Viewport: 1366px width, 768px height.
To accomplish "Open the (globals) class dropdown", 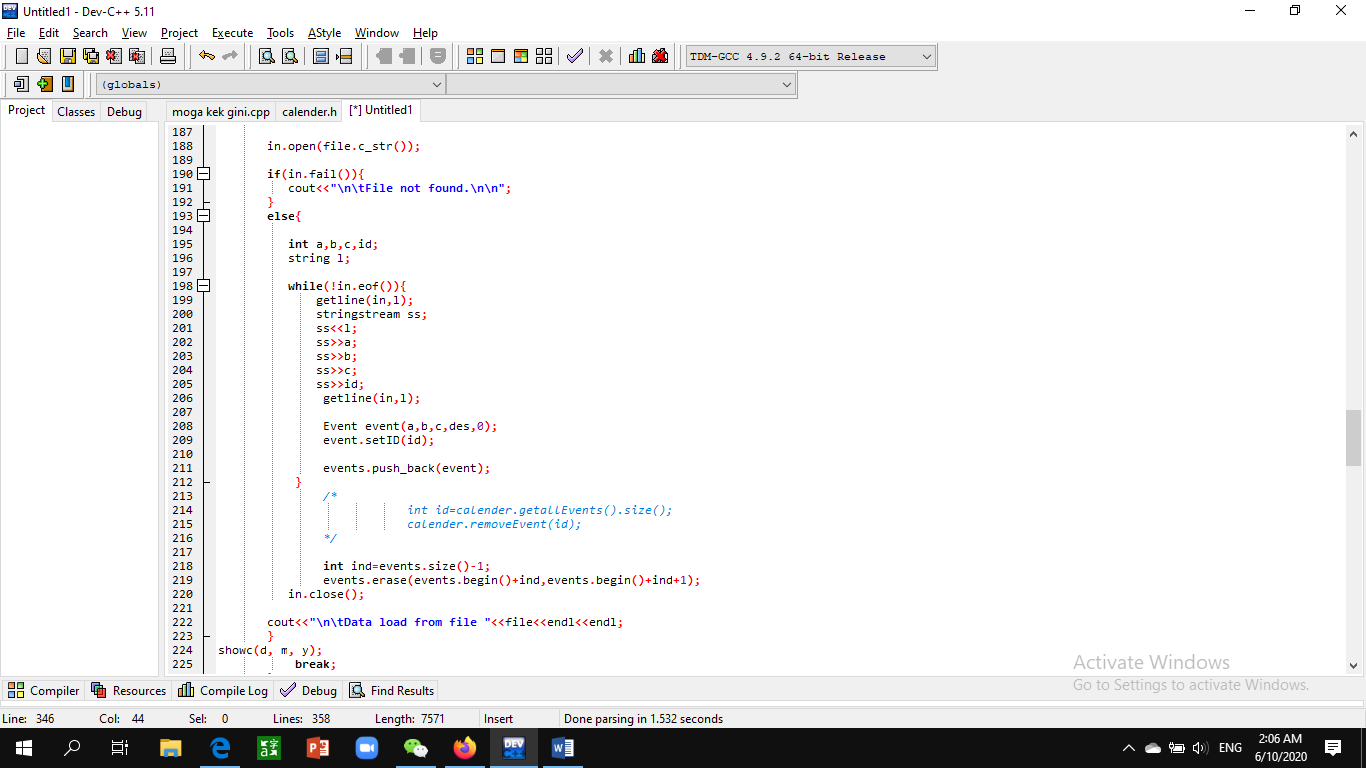I will [270, 85].
